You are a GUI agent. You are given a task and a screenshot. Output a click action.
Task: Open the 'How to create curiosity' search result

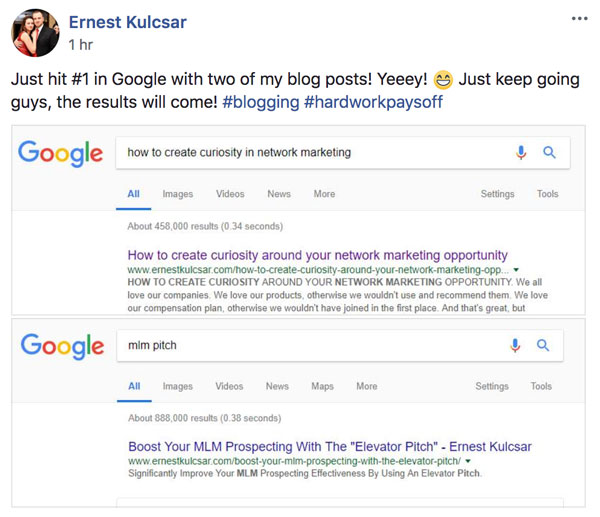317,255
